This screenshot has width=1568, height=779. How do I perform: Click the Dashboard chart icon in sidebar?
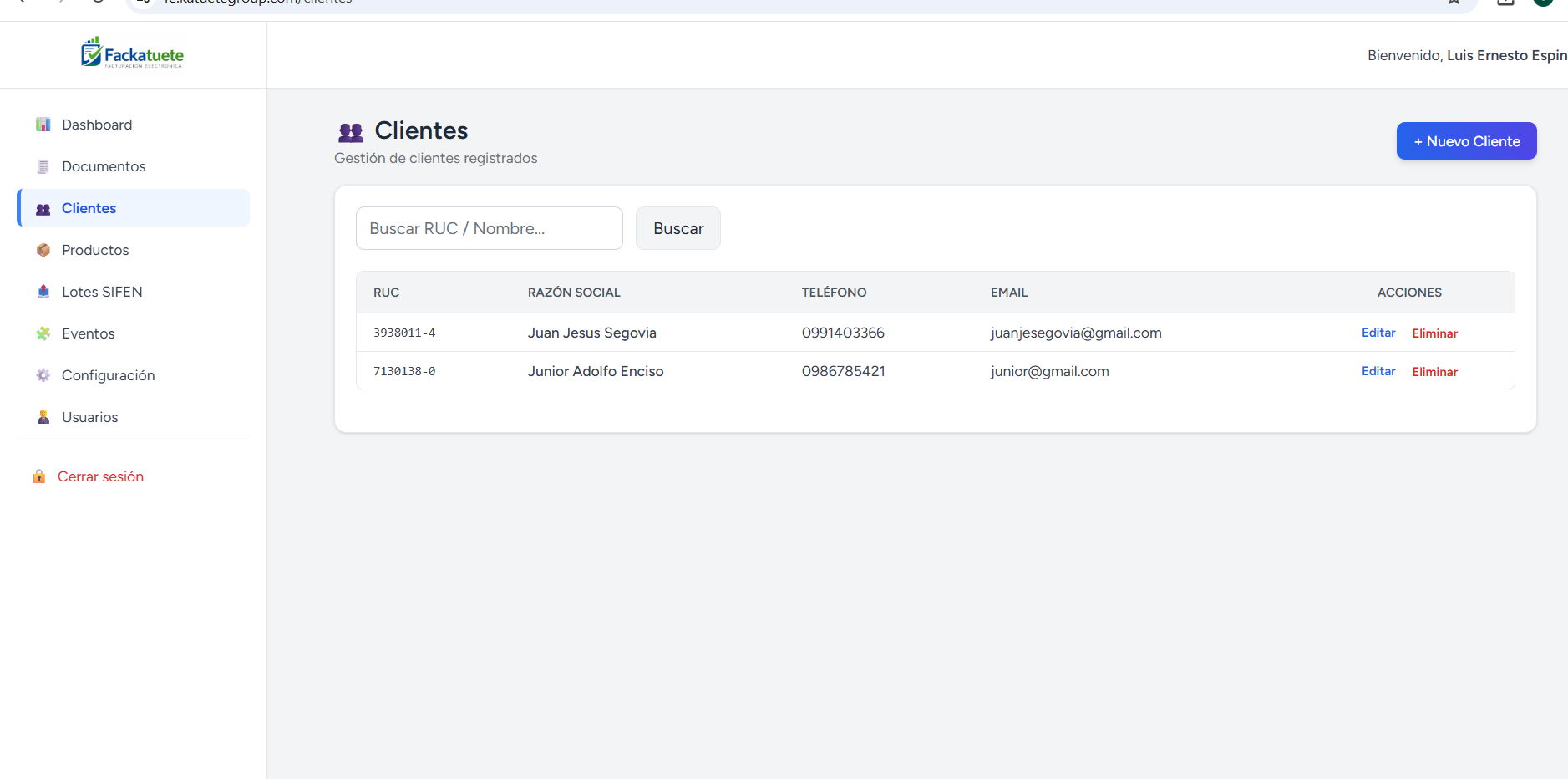[43, 125]
